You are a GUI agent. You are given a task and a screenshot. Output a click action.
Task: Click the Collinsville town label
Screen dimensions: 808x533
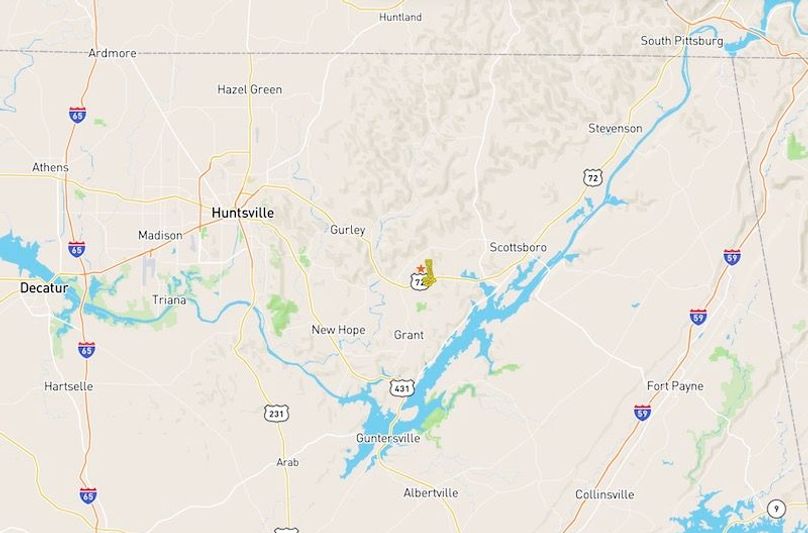[604, 495]
